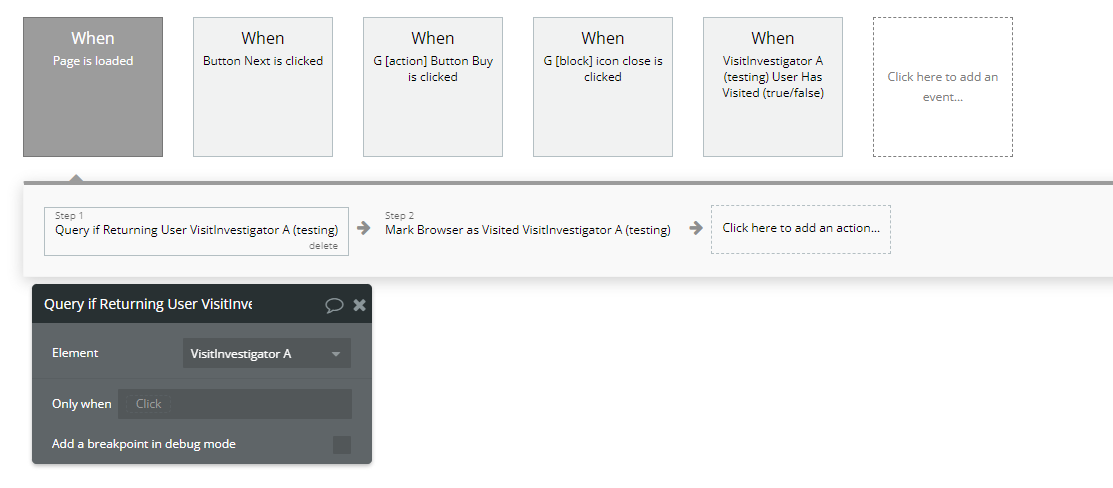Click here to add an action
This screenshot has width=1113, height=488.
[x=801, y=228]
